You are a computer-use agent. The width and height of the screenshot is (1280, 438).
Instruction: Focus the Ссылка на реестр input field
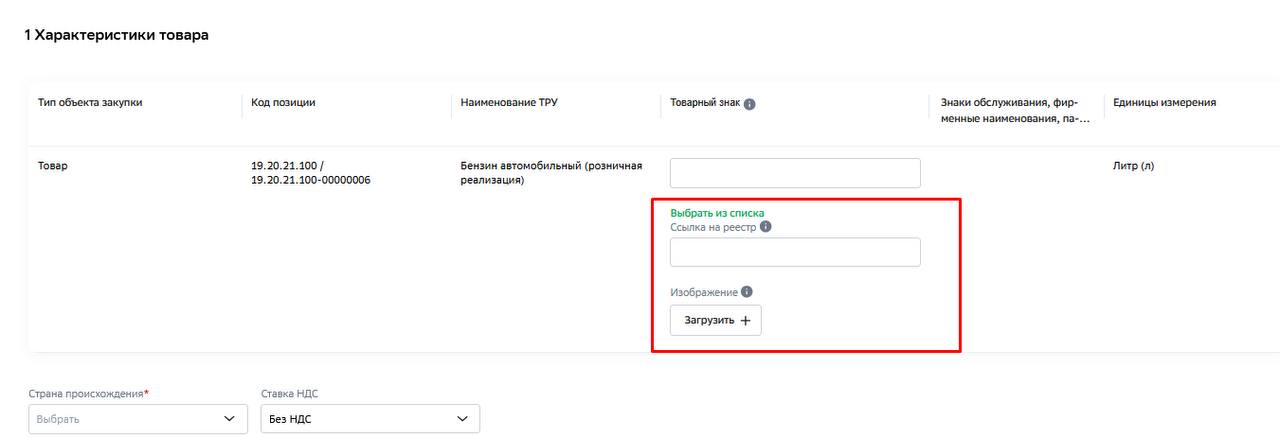pos(795,252)
